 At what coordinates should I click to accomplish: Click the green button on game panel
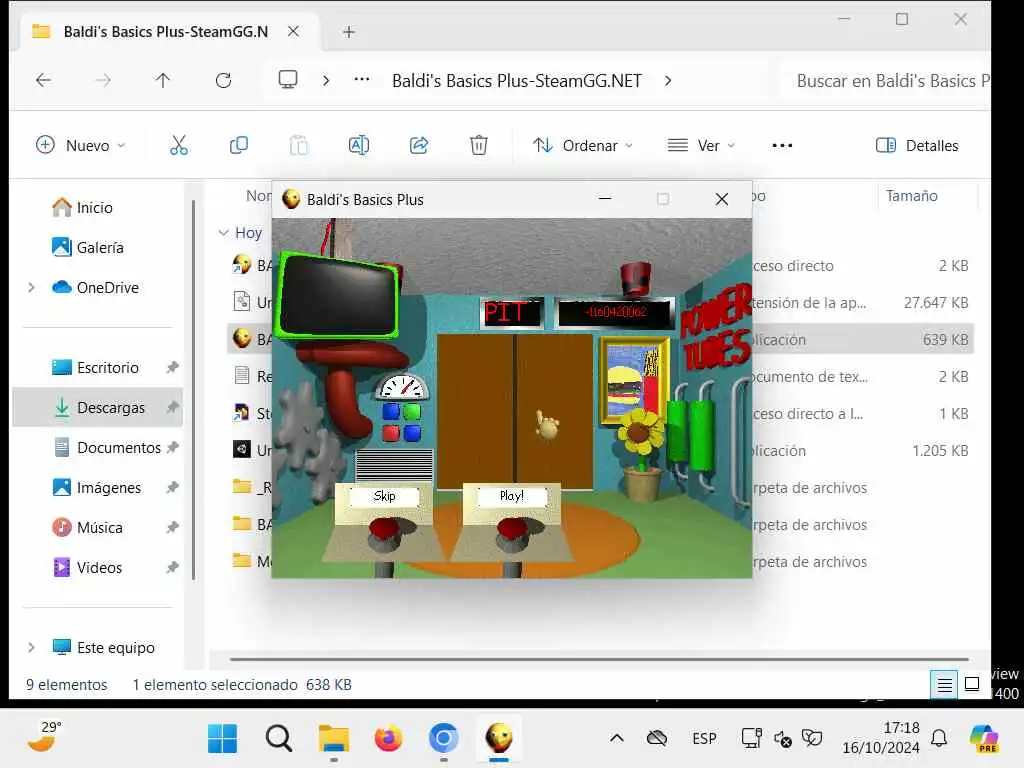point(412,411)
